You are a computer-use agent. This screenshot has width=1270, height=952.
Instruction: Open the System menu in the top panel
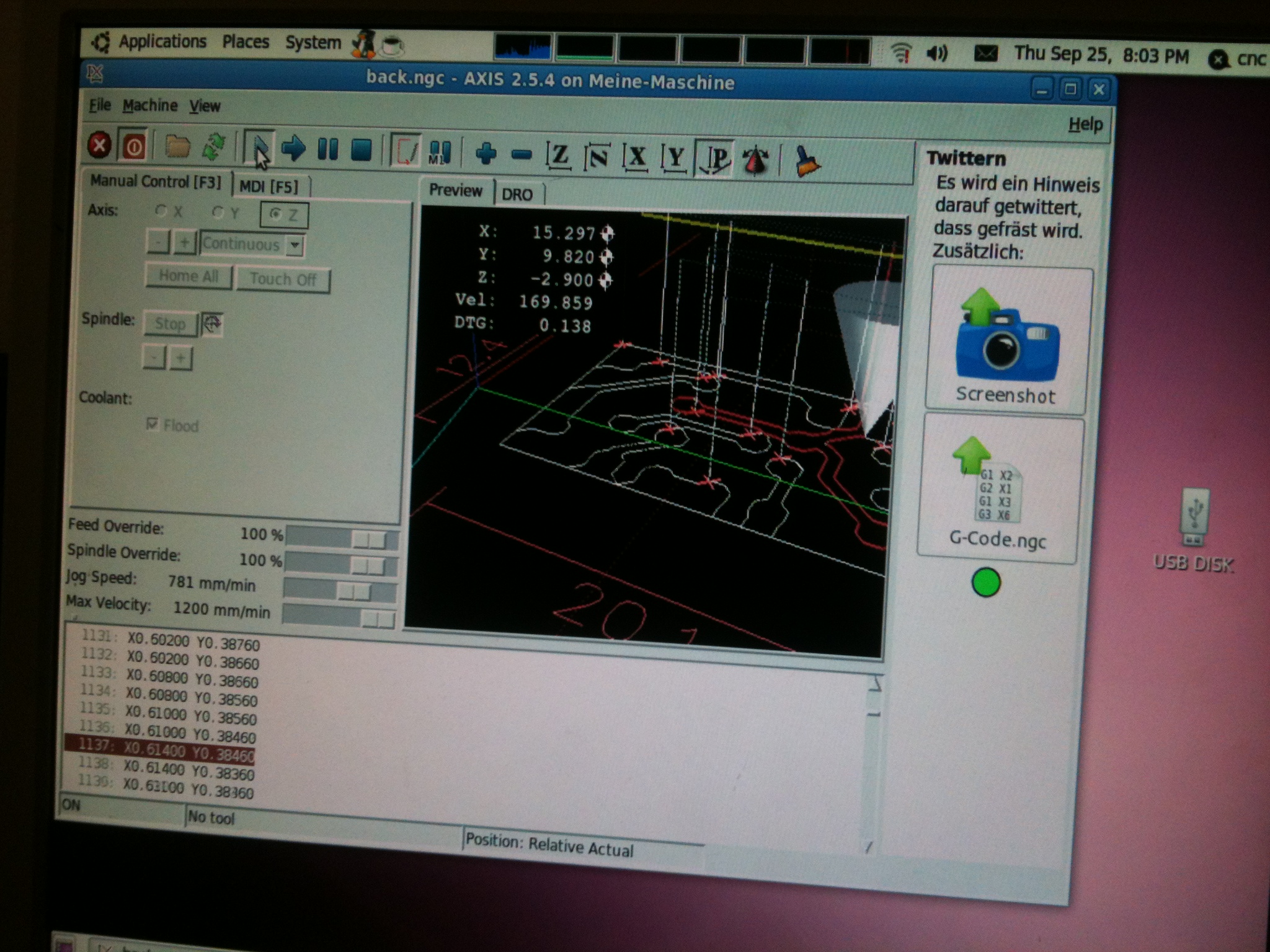tap(313, 43)
